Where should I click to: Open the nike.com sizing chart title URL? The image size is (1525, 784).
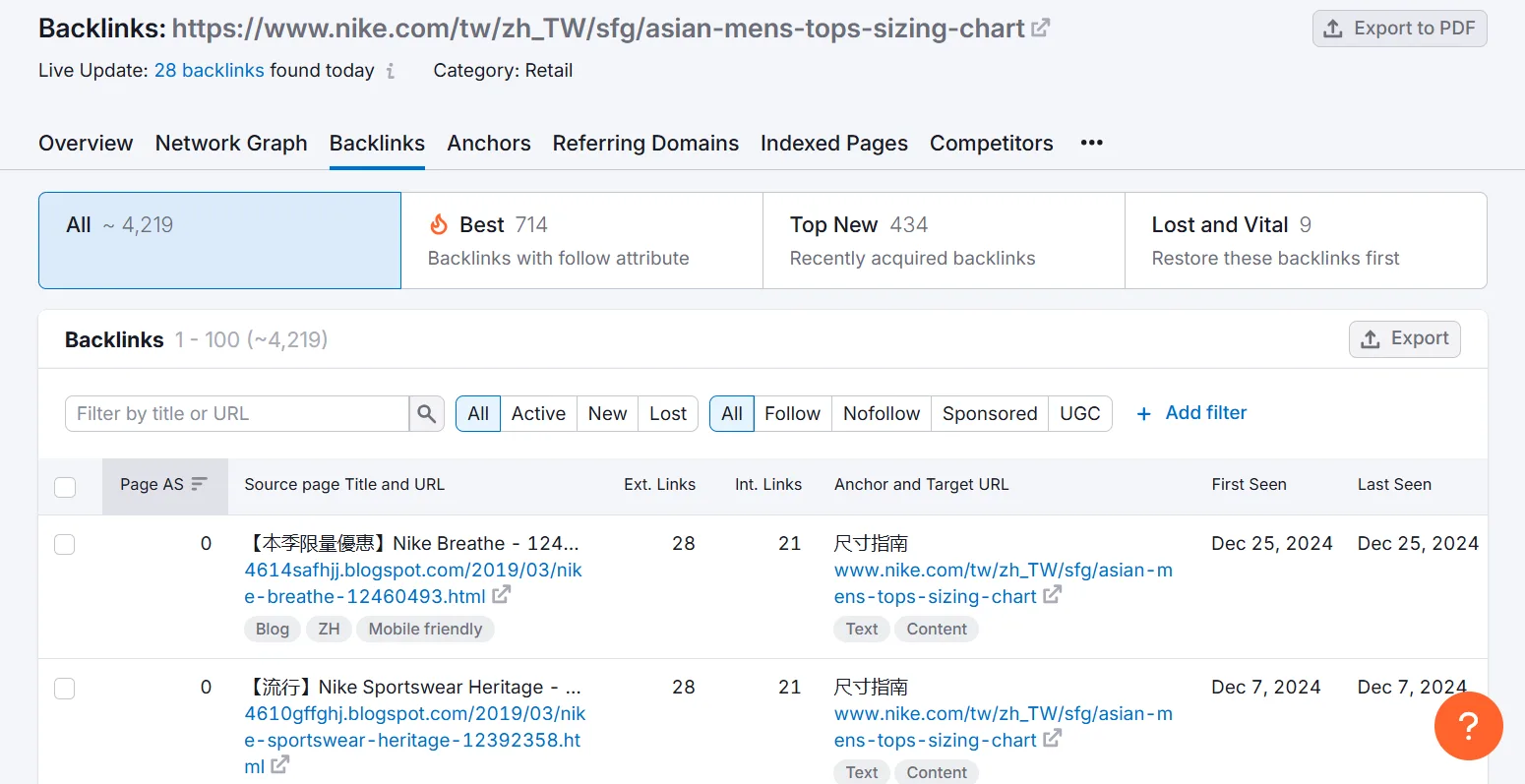point(598,29)
